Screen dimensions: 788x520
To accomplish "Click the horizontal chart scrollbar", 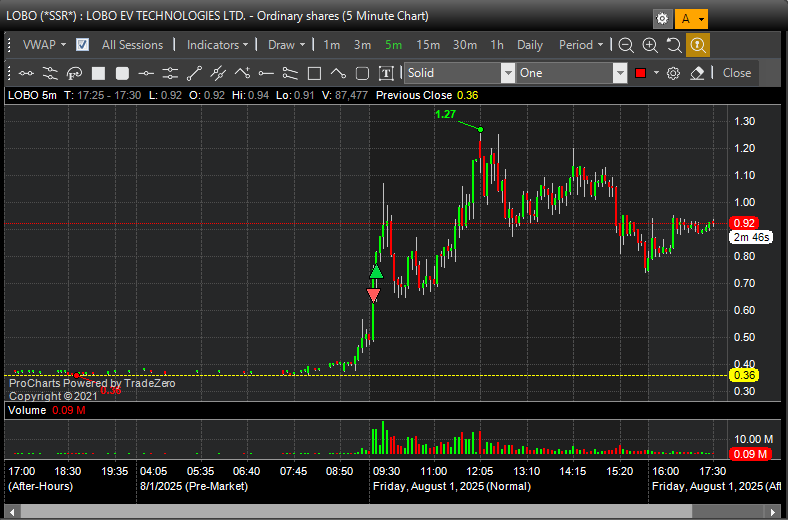I will click(357, 512).
